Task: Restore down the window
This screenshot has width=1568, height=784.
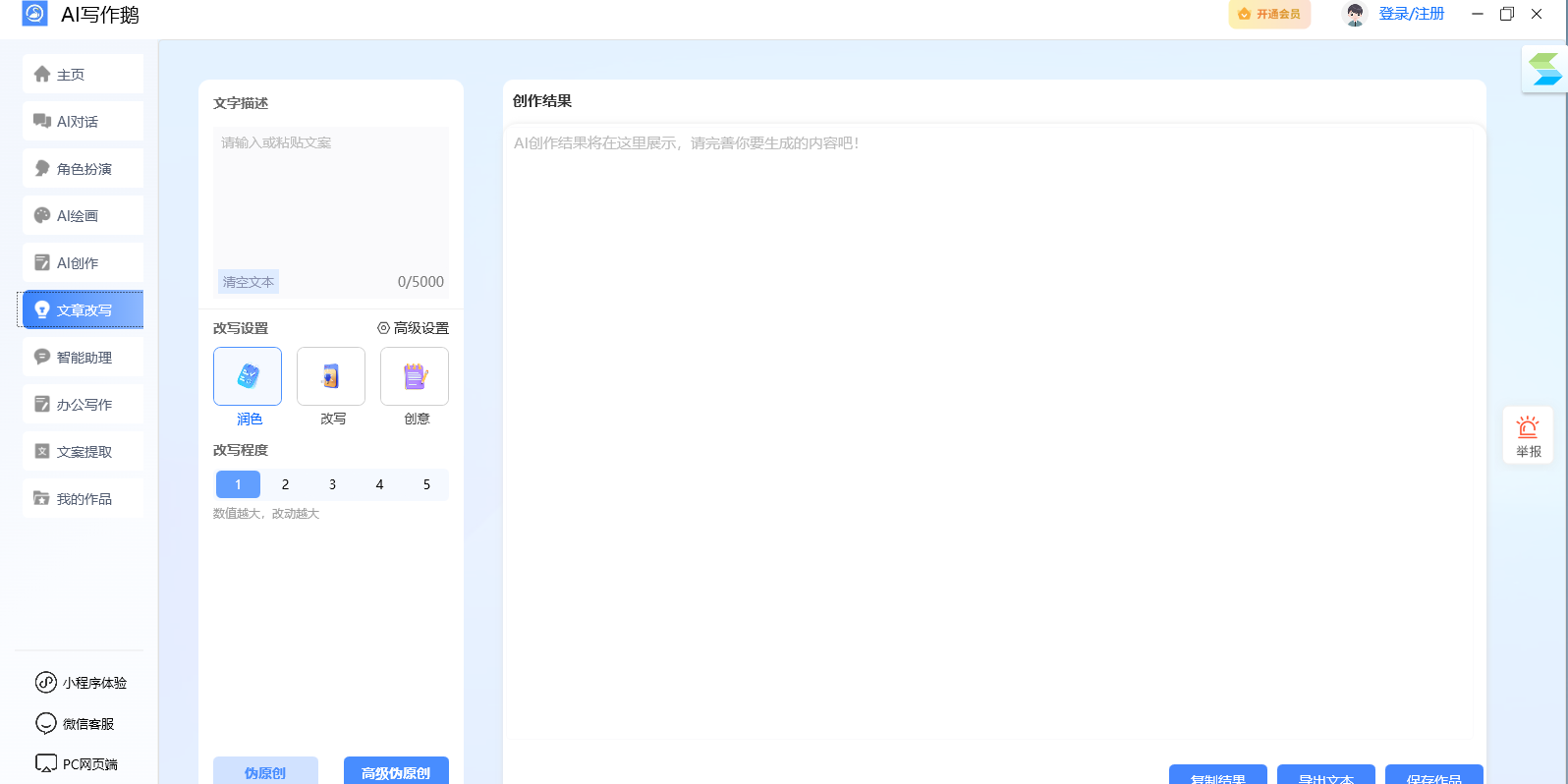Action: (x=1507, y=14)
